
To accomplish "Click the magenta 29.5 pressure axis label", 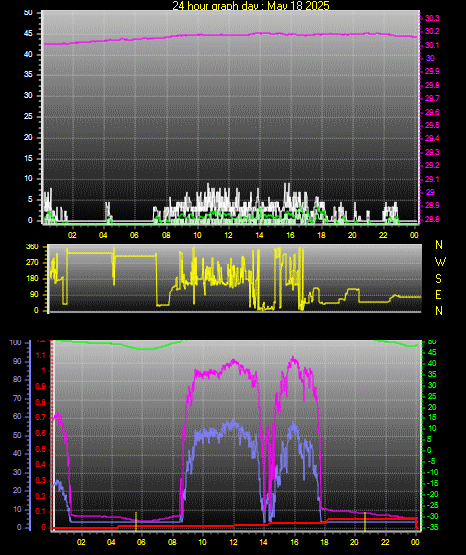I will tap(432, 125).
